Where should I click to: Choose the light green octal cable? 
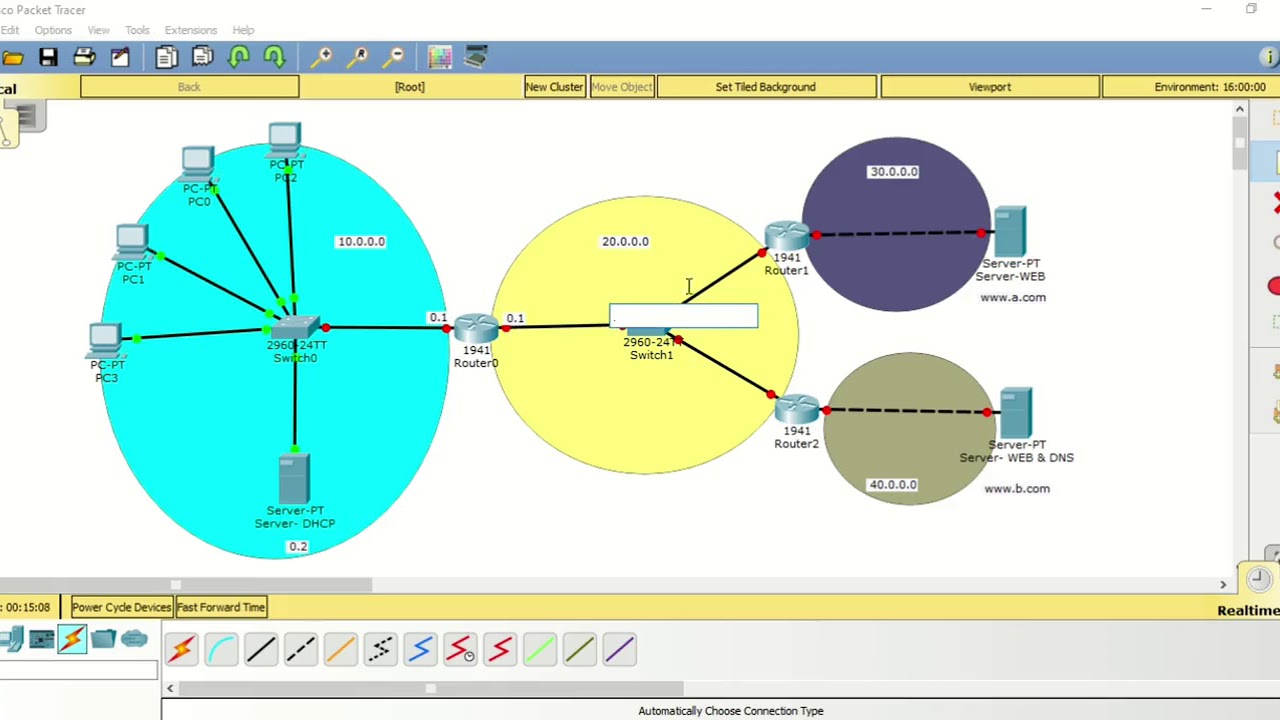tap(540, 651)
